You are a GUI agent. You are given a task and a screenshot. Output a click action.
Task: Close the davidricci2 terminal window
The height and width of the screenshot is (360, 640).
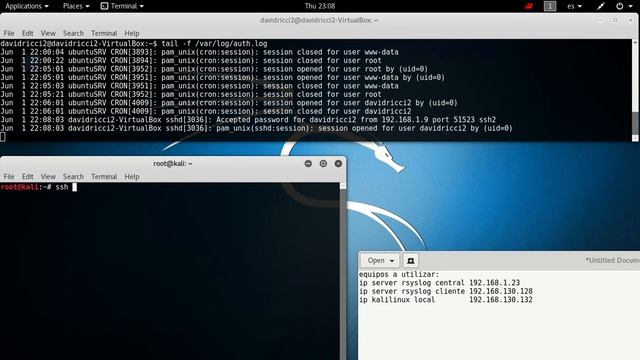pos(630,20)
